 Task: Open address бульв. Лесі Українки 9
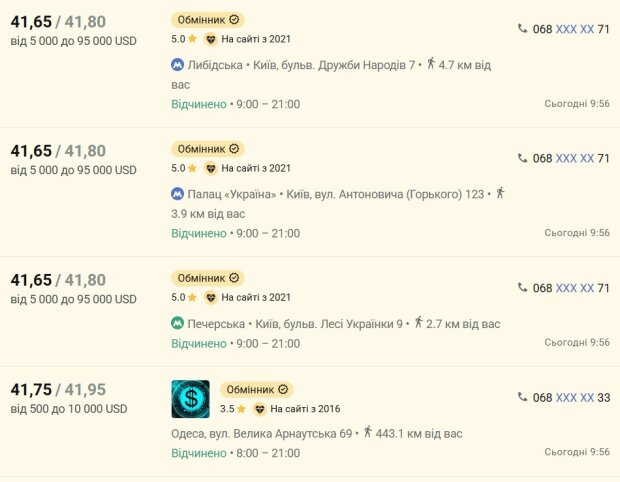[x=329, y=324]
